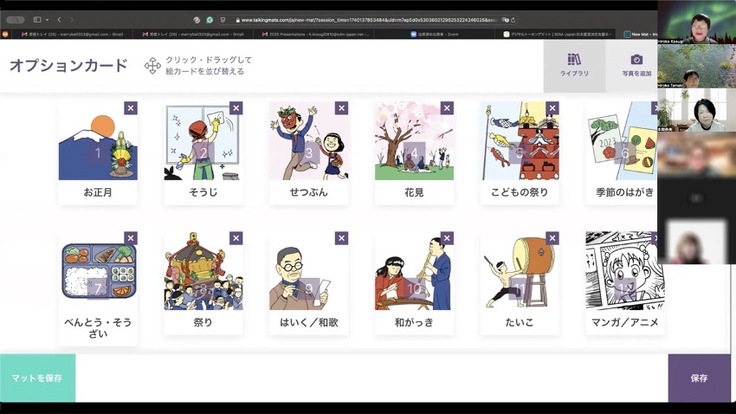Select the 祭り card image
The width and height of the screenshot is (736, 414).
[x=203, y=272]
